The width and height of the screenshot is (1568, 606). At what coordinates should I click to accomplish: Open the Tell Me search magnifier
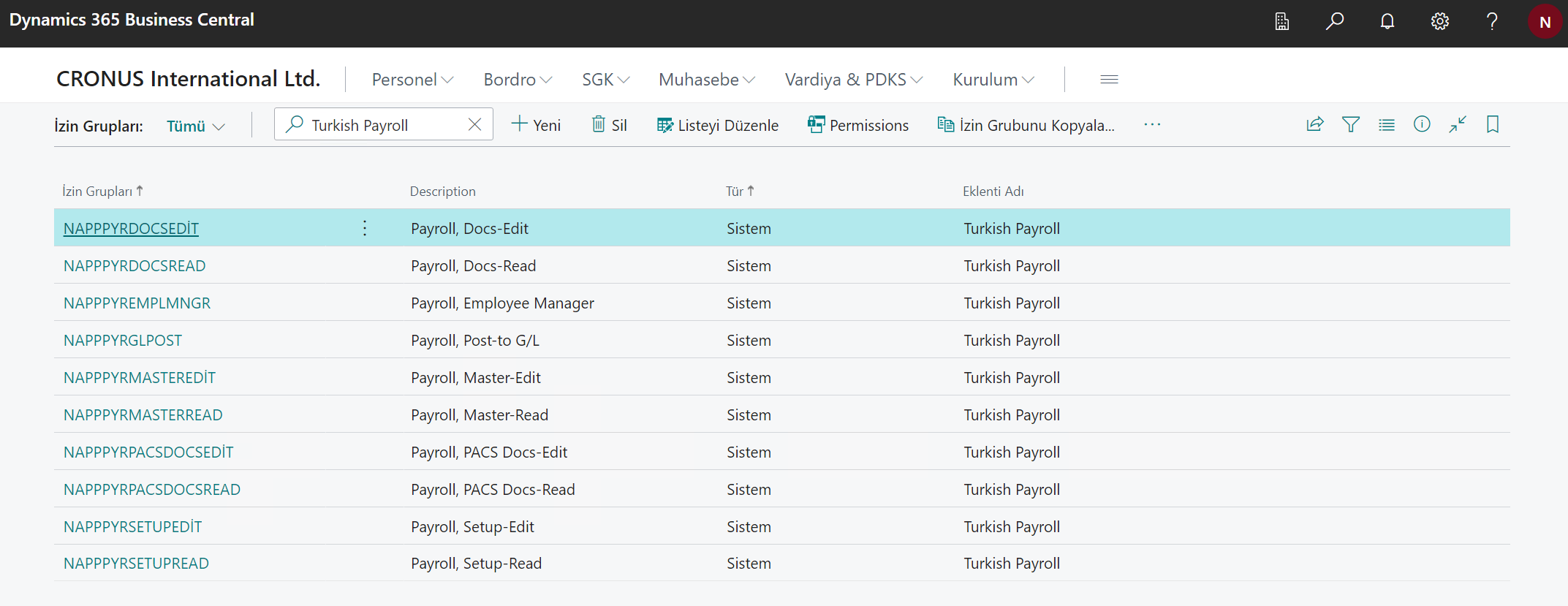click(x=1335, y=21)
